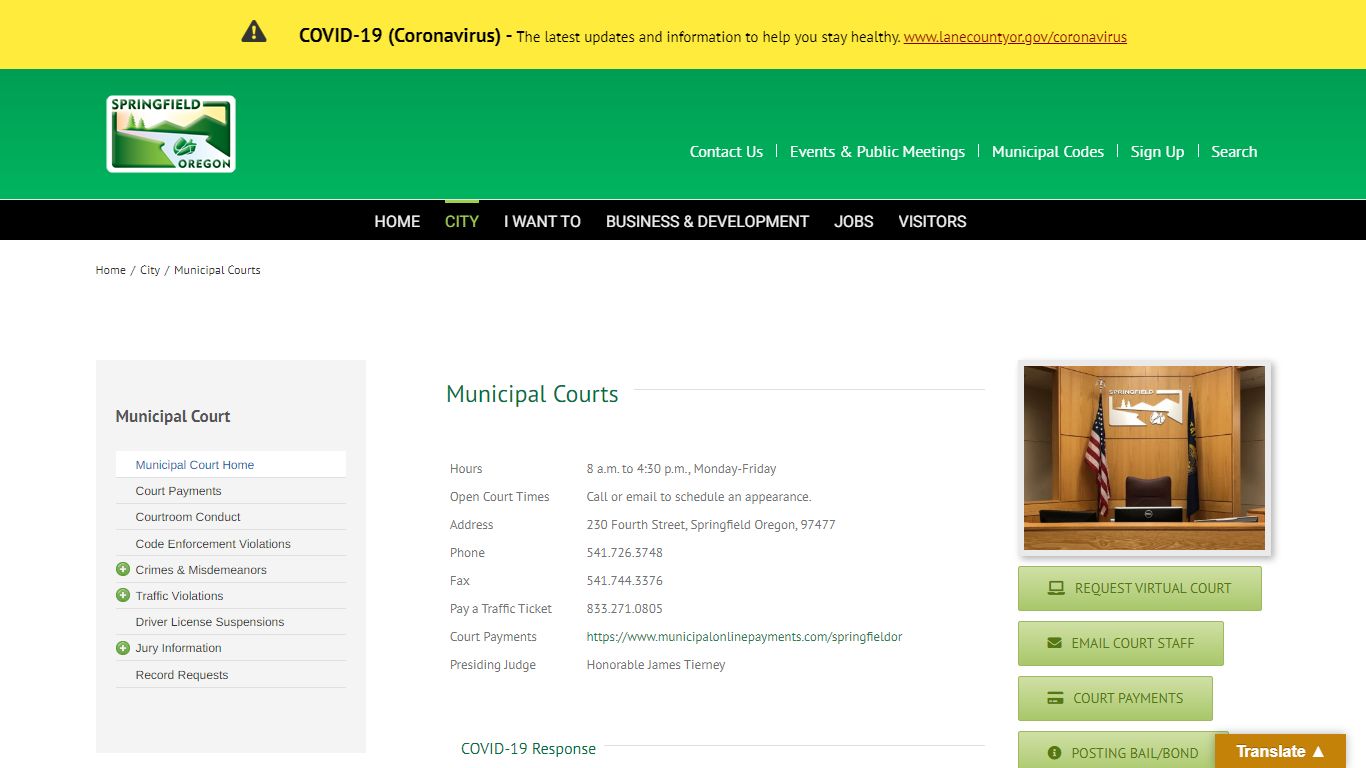This screenshot has width=1366, height=768.
Task: Open the VISITORS menu item
Action: (932, 221)
